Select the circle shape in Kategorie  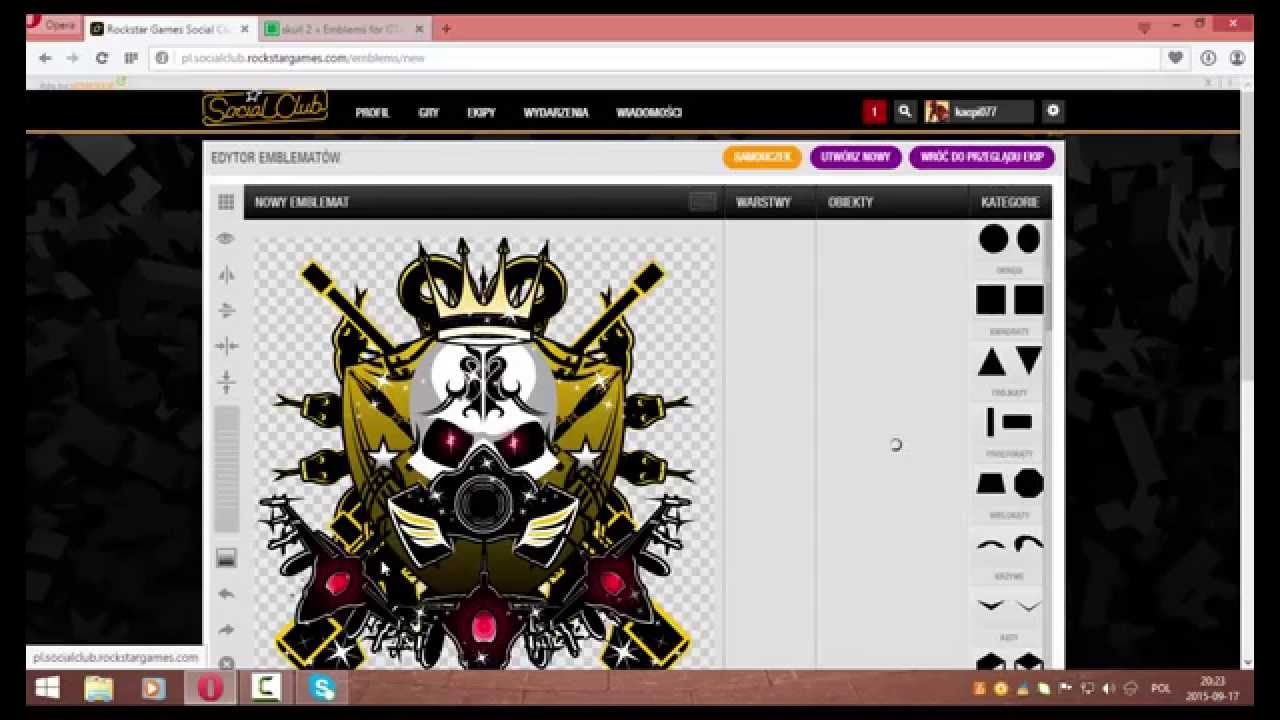click(993, 239)
